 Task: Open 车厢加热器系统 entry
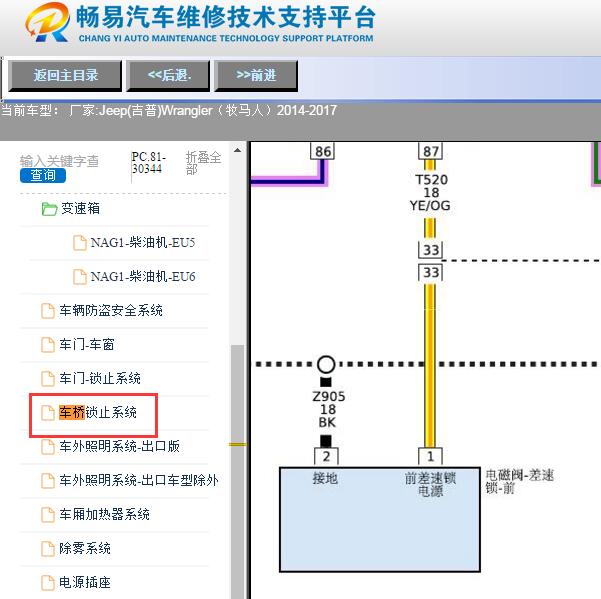coord(104,514)
